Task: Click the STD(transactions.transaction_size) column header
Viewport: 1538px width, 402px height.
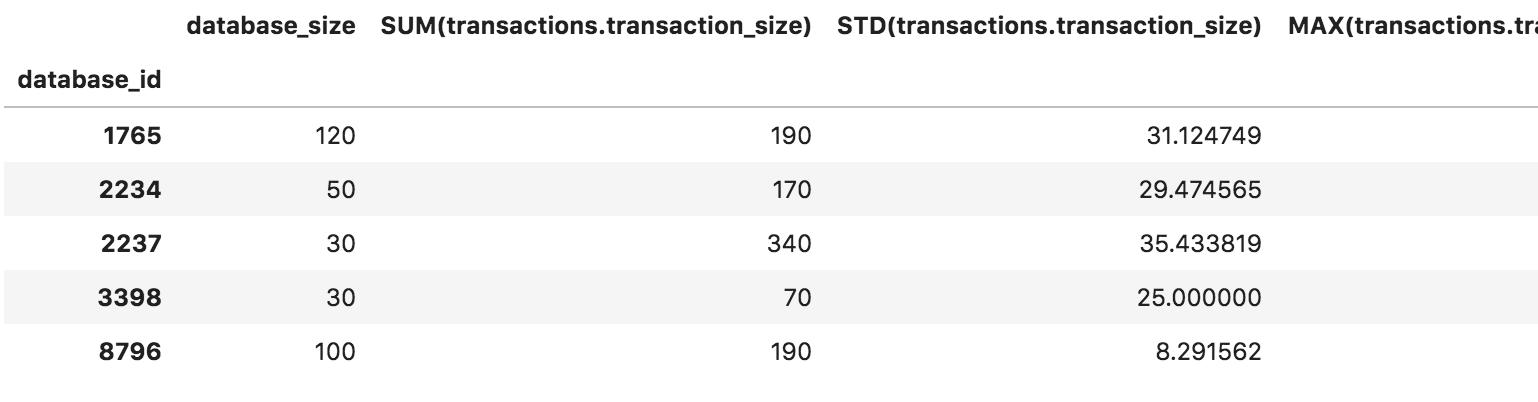Action: [1049, 28]
